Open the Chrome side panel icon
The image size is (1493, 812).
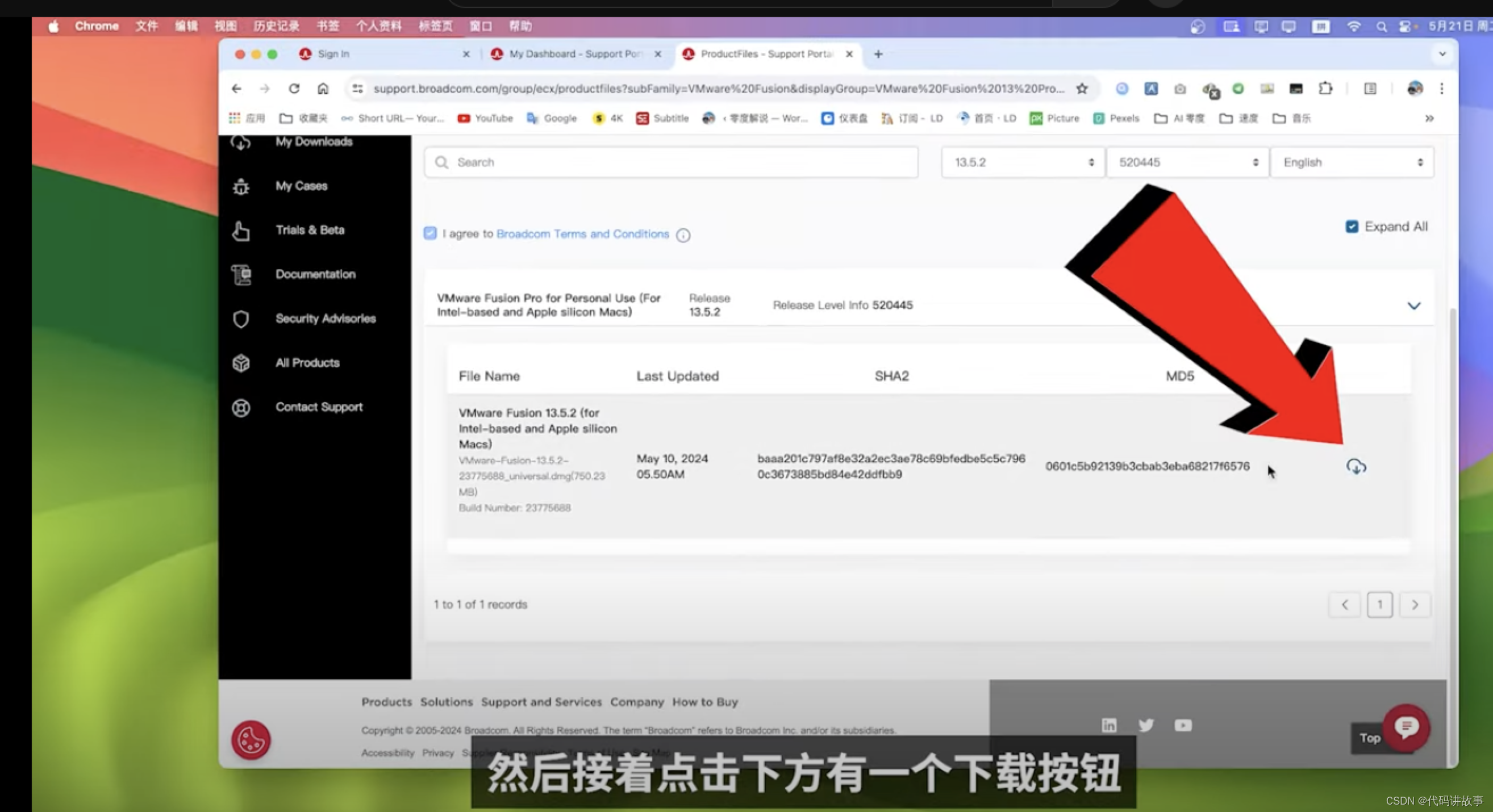tap(1370, 89)
